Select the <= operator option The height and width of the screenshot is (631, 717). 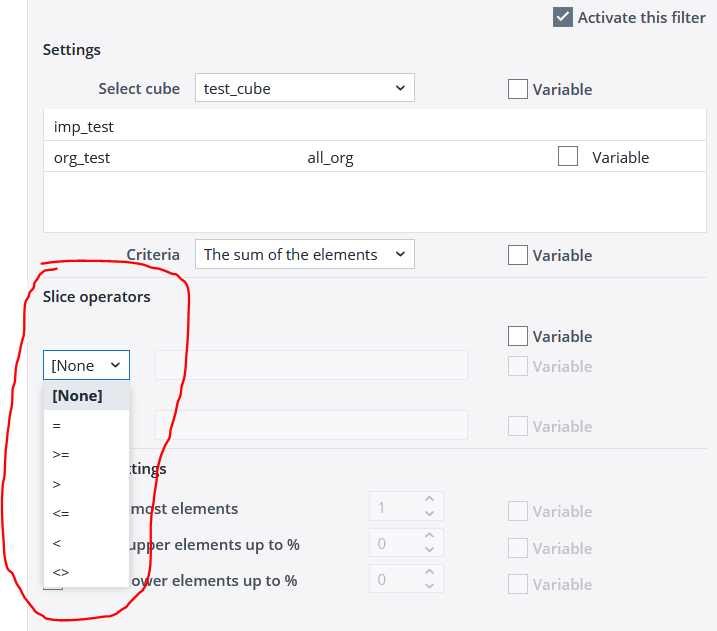coord(61,513)
